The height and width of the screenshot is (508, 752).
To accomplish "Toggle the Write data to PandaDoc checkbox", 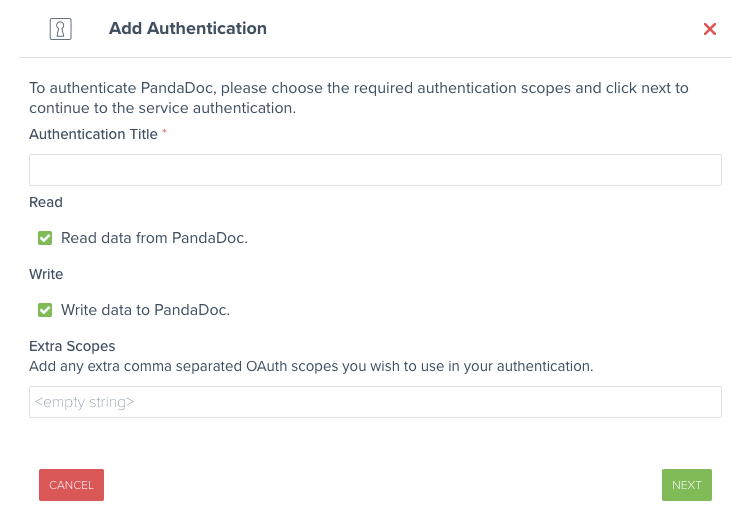I will click(45, 310).
